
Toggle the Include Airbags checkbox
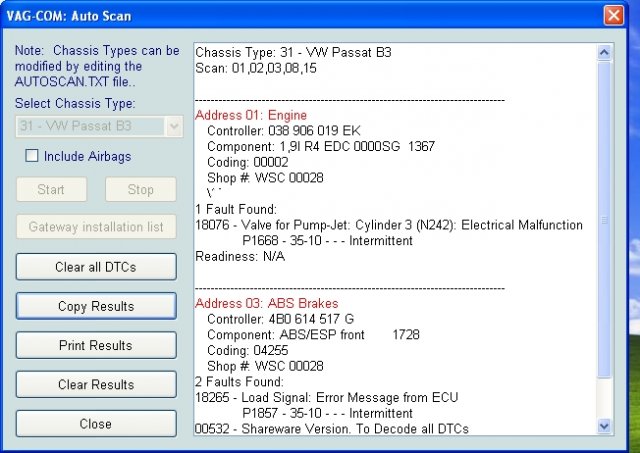[x=31, y=155]
